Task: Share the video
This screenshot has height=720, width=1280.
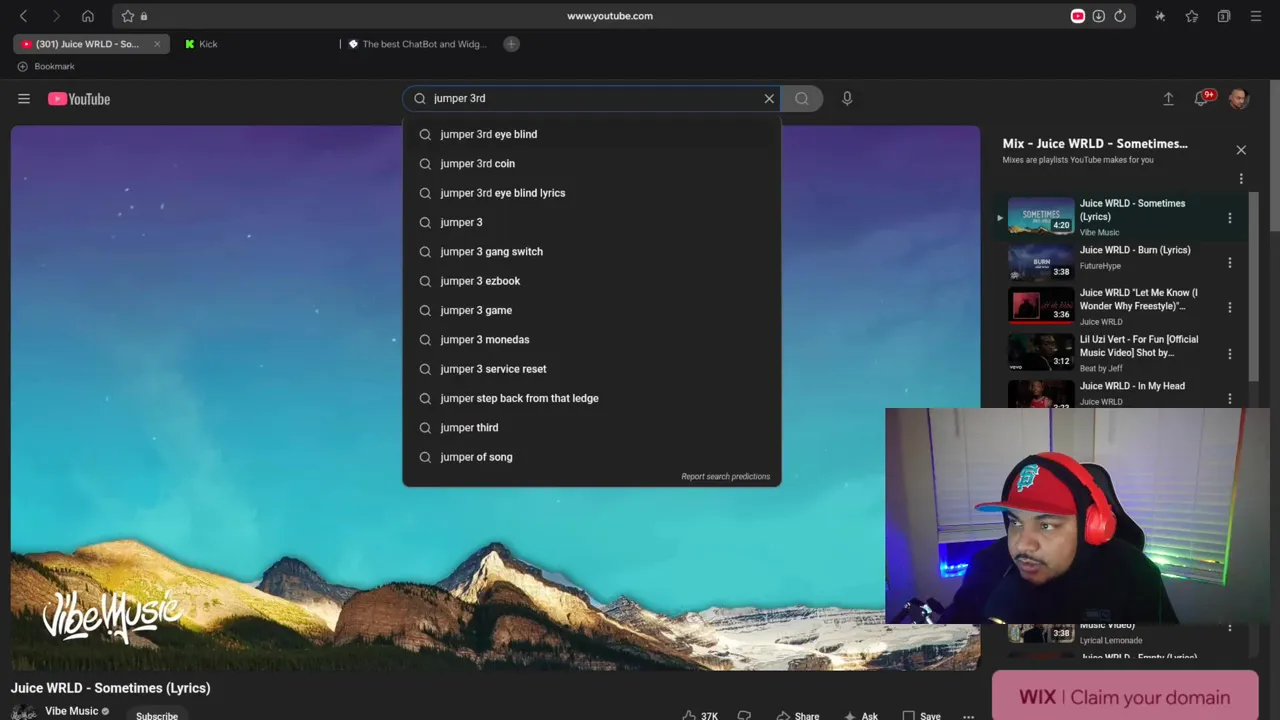Action: tap(798, 716)
